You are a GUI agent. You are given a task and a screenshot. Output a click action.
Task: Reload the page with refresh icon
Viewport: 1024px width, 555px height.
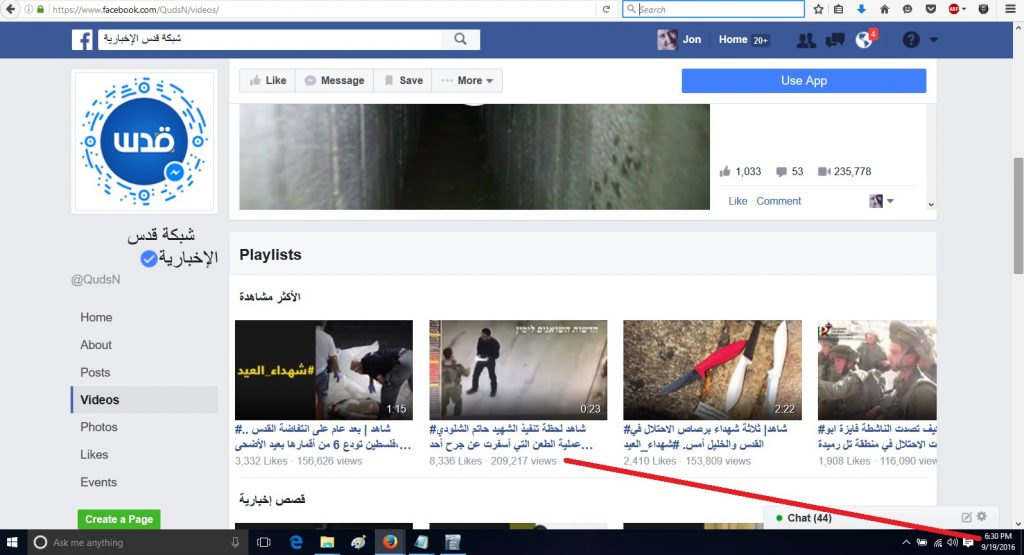point(606,9)
